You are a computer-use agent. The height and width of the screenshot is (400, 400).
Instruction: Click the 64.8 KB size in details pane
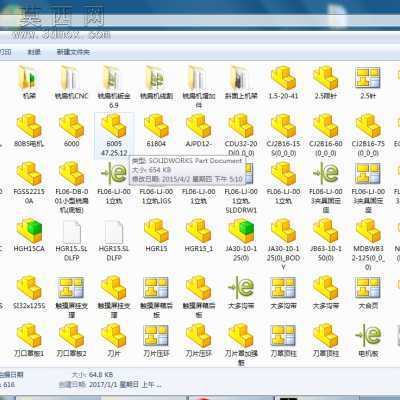101,375
